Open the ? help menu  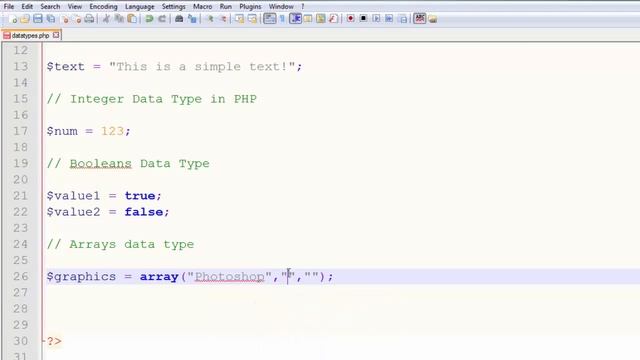pyautogui.click(x=303, y=7)
